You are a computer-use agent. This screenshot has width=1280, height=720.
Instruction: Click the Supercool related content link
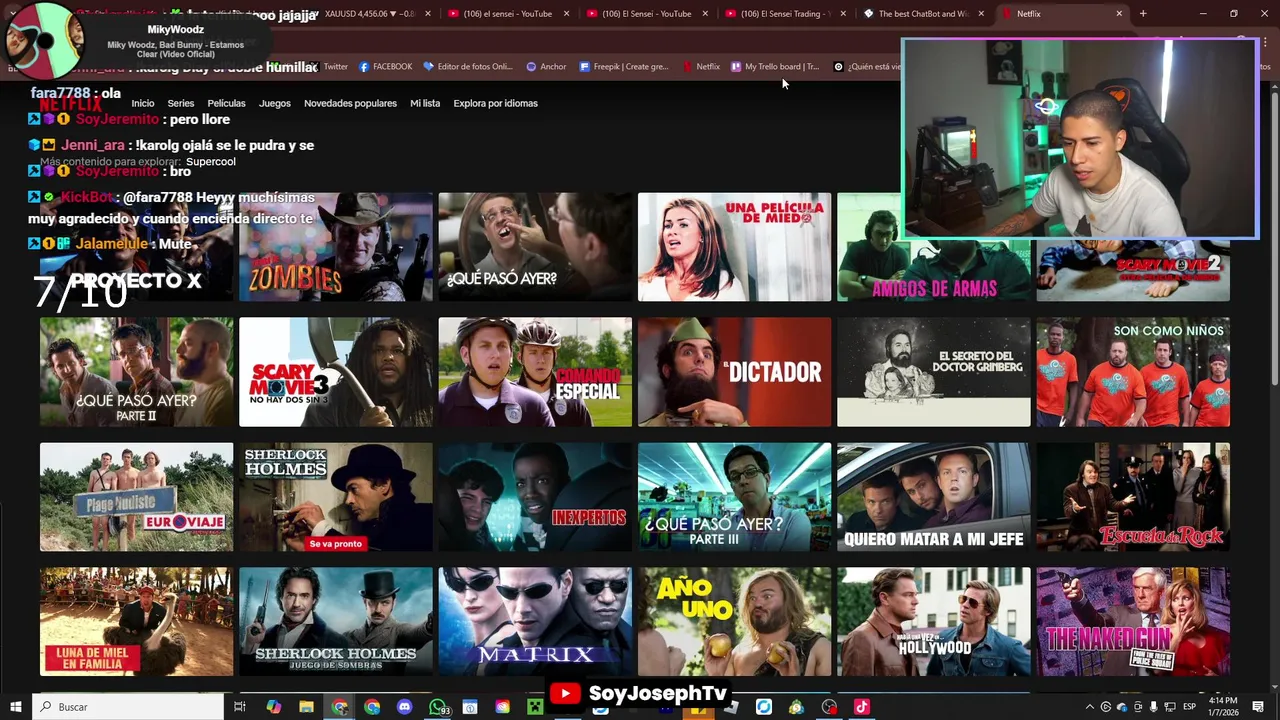211,162
